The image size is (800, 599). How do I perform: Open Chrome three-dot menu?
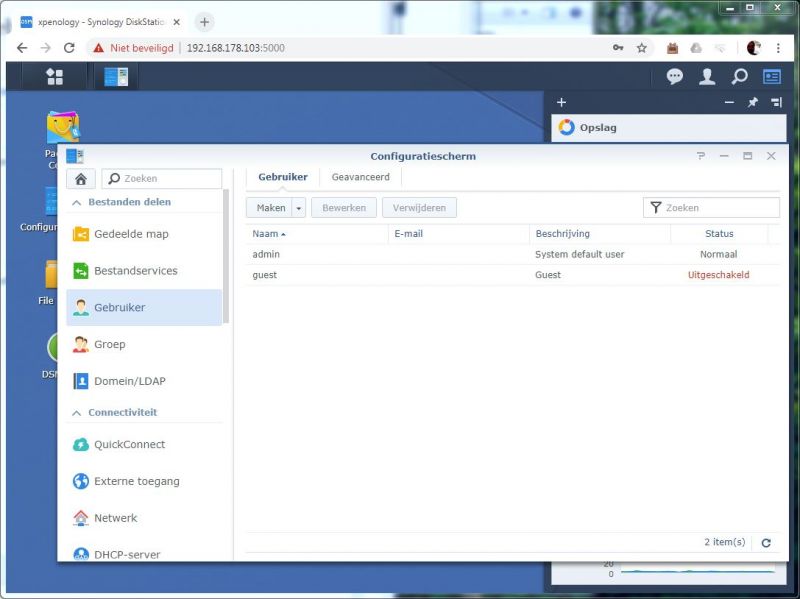pos(778,48)
